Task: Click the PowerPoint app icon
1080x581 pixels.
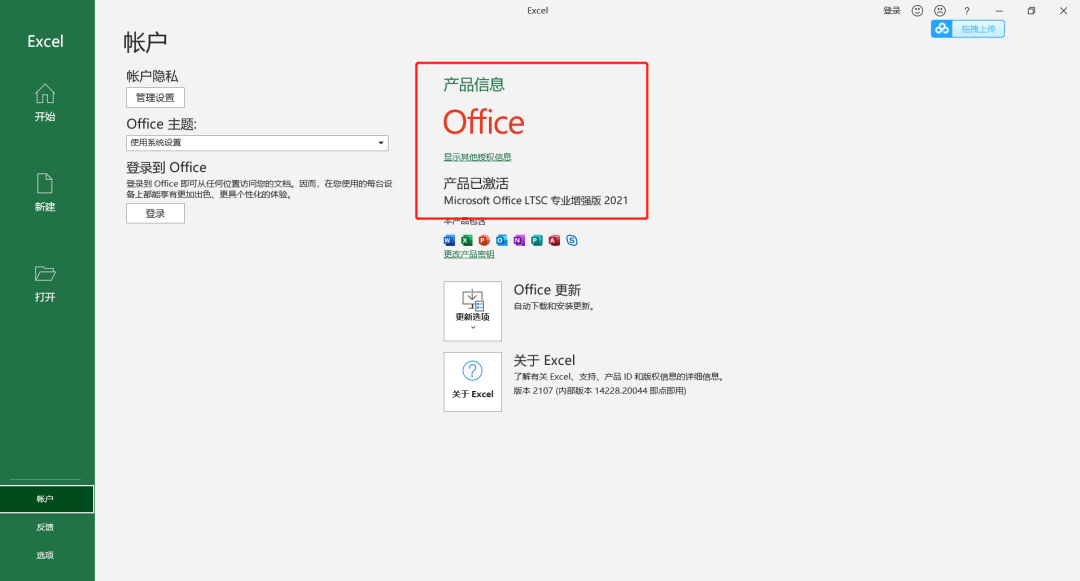Action: point(484,240)
